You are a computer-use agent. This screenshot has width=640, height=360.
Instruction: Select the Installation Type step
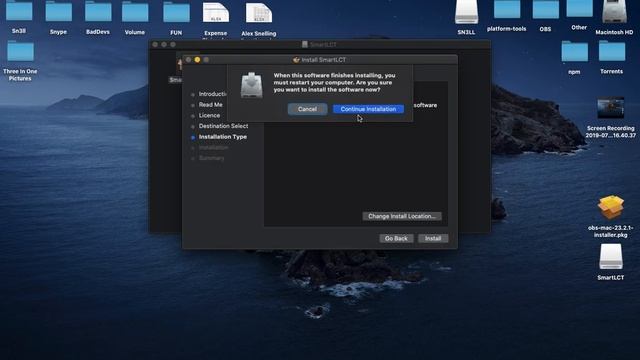tap(223, 137)
